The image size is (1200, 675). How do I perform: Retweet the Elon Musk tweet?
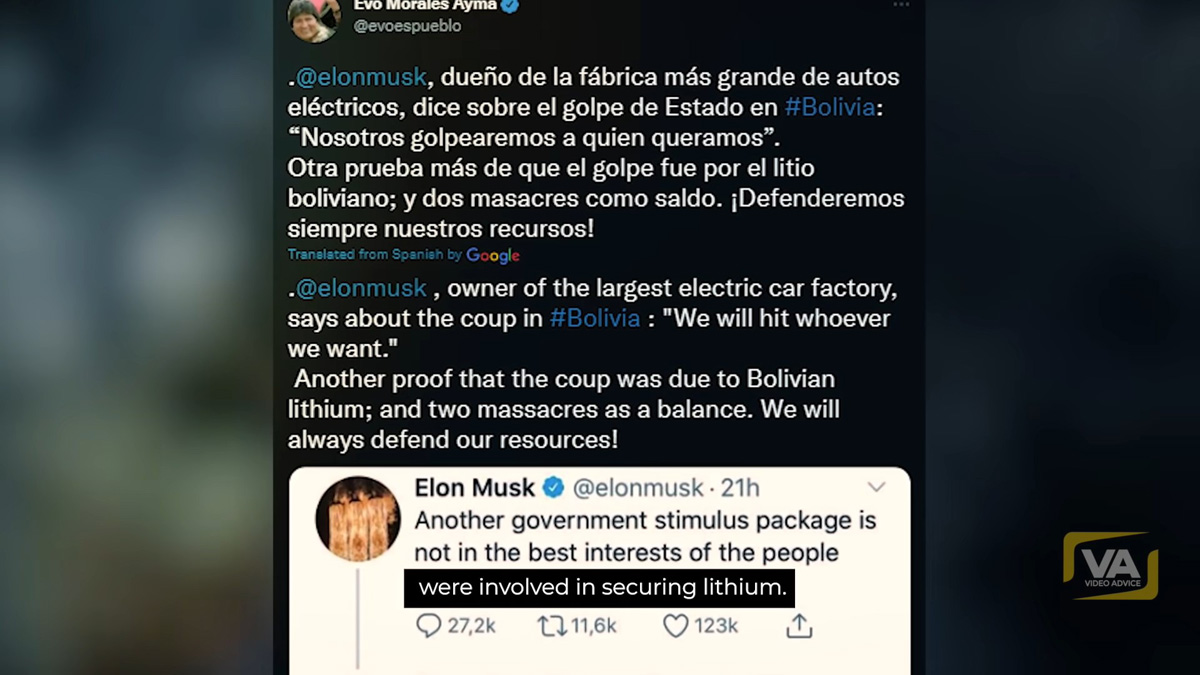point(552,626)
